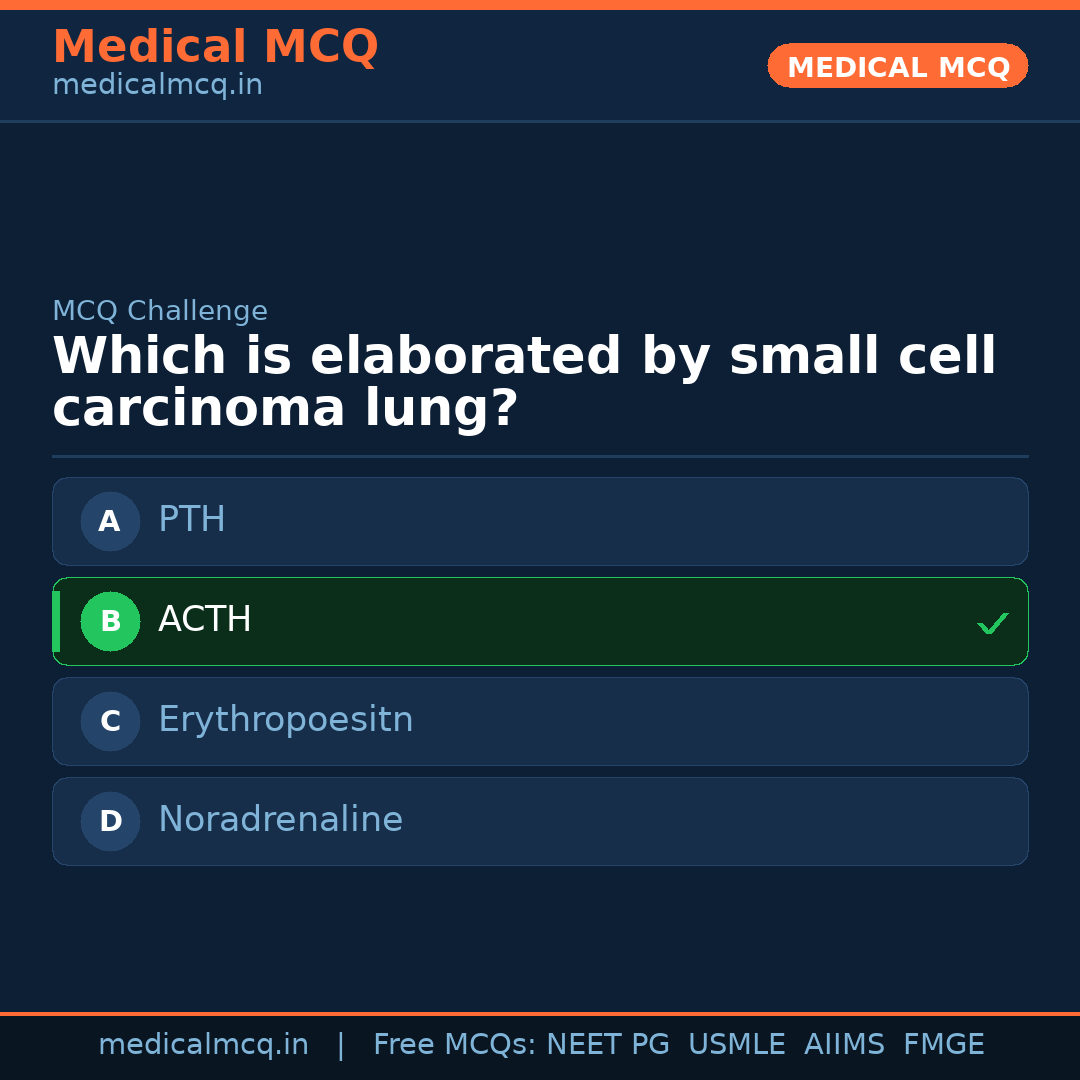This screenshot has width=1080, height=1080.
Task: Click the Free MCQs text in the footer
Action: click(454, 1045)
